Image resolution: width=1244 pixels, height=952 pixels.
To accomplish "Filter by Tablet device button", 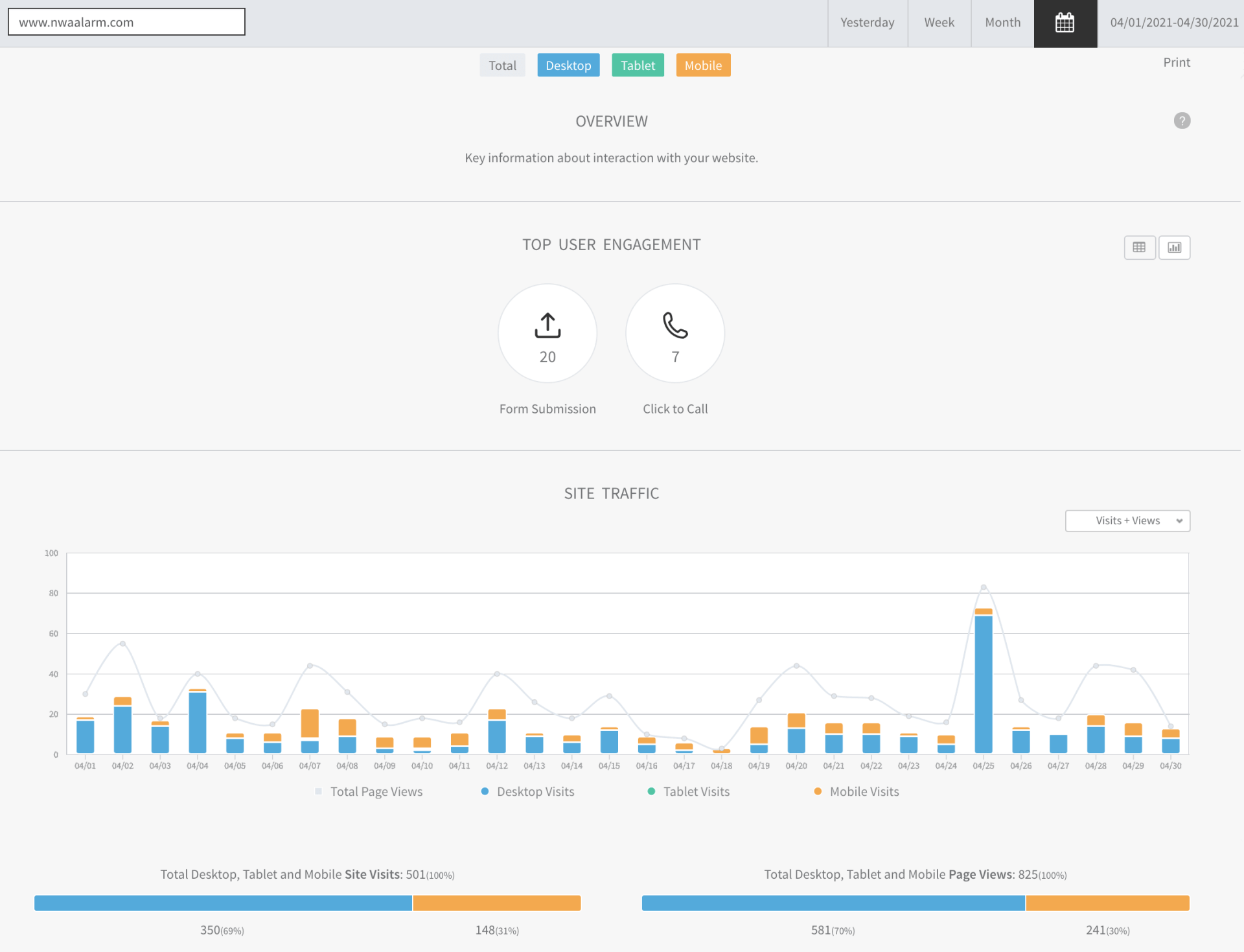I will tap(638, 65).
